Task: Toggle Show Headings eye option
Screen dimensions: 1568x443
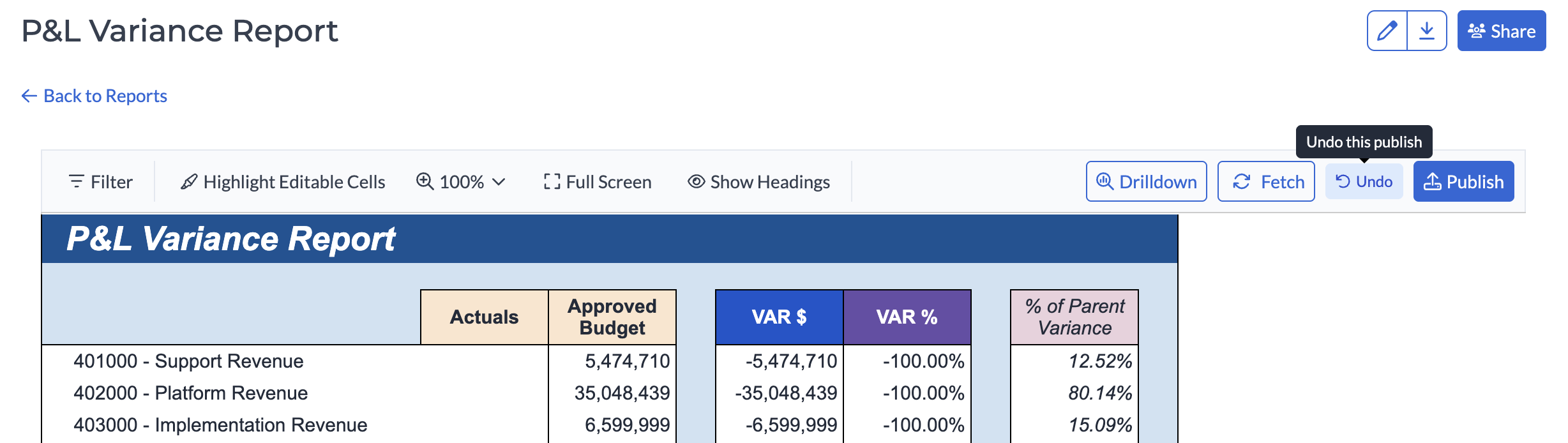Action: pos(758,182)
